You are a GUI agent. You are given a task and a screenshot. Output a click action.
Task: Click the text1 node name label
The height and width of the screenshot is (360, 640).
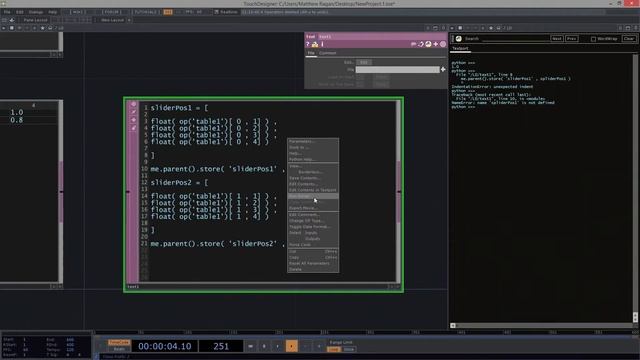click(133, 287)
